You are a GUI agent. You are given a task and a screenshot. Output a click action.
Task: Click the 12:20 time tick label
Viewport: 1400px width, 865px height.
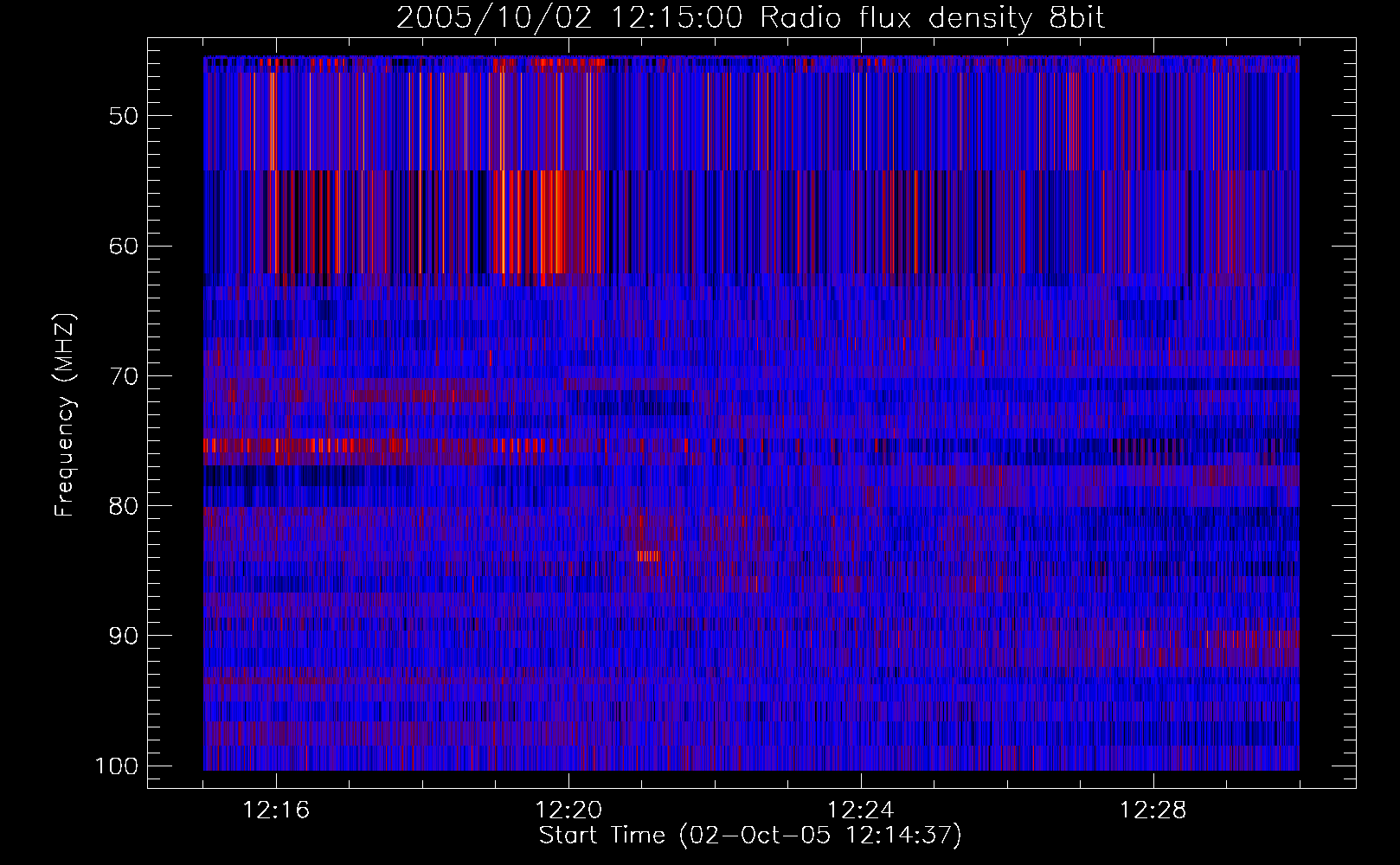(568, 811)
